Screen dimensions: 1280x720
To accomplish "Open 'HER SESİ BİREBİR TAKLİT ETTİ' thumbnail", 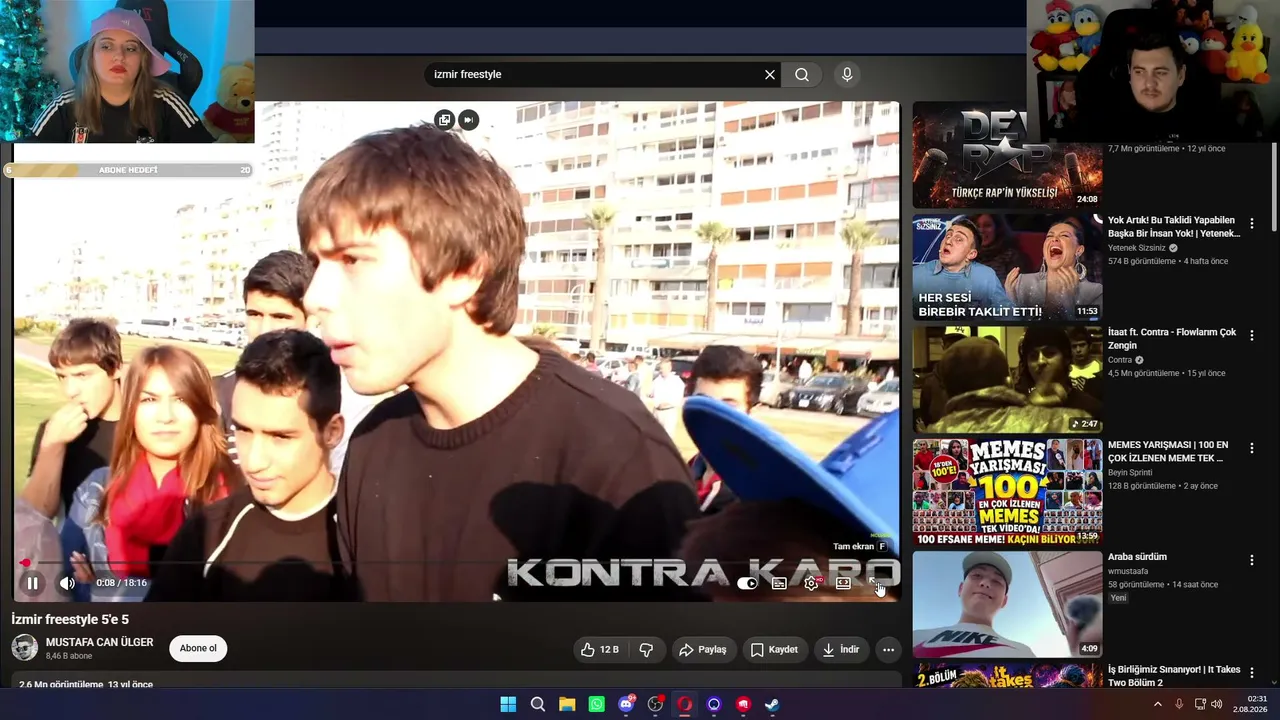I will 1007,267.
